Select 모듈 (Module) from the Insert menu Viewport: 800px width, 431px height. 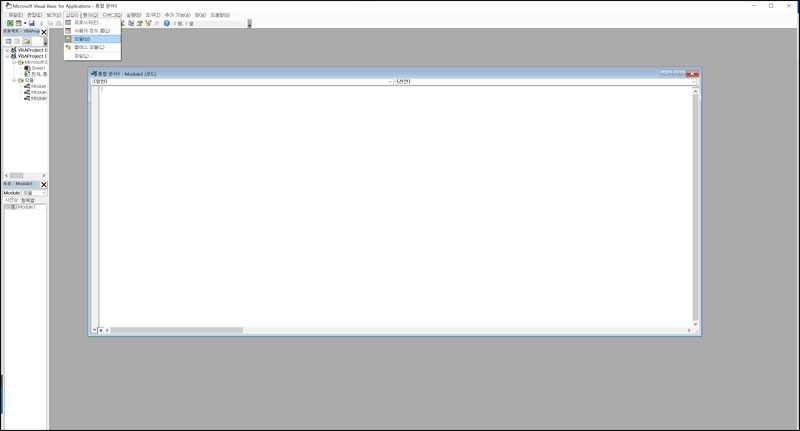82,39
